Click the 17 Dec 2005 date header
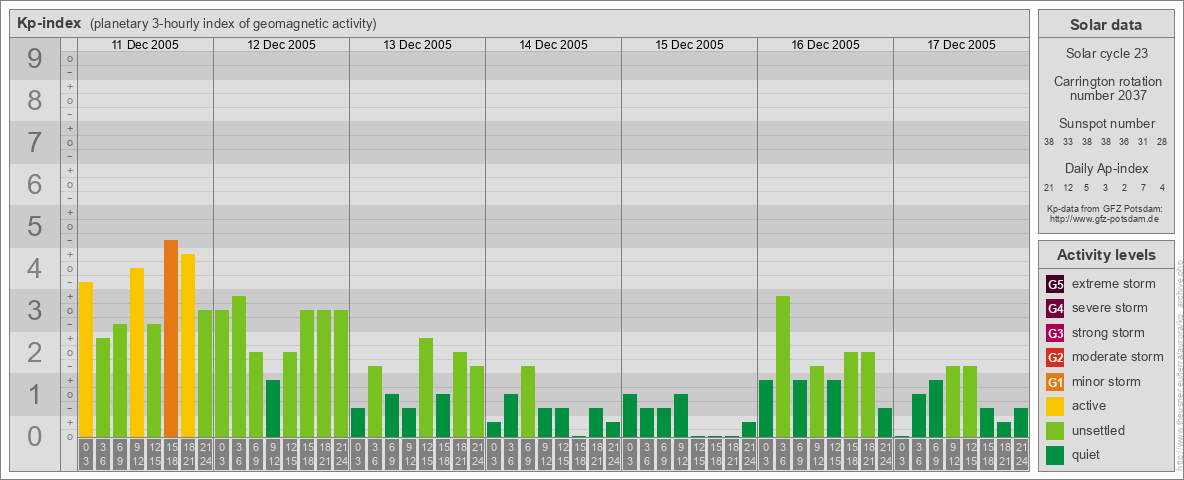The image size is (1184, 480). pos(960,45)
